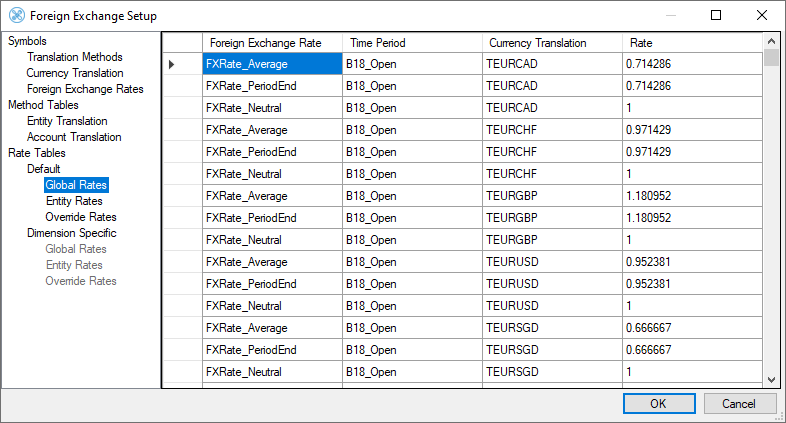
Task: Open Foreign Exchange Rates under Symbols
Action: 85,89
